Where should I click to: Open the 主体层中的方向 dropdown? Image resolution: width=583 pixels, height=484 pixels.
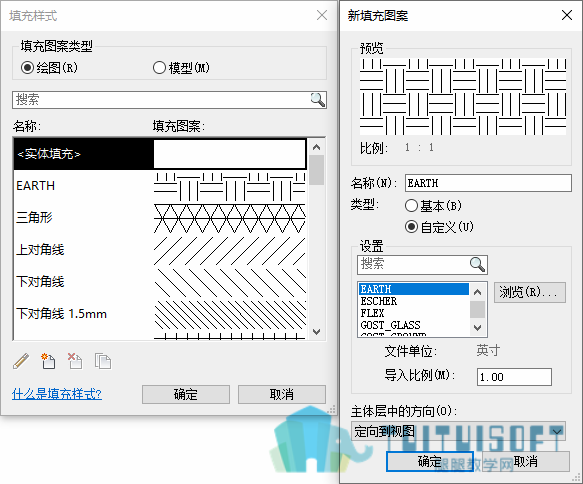tap(458, 431)
